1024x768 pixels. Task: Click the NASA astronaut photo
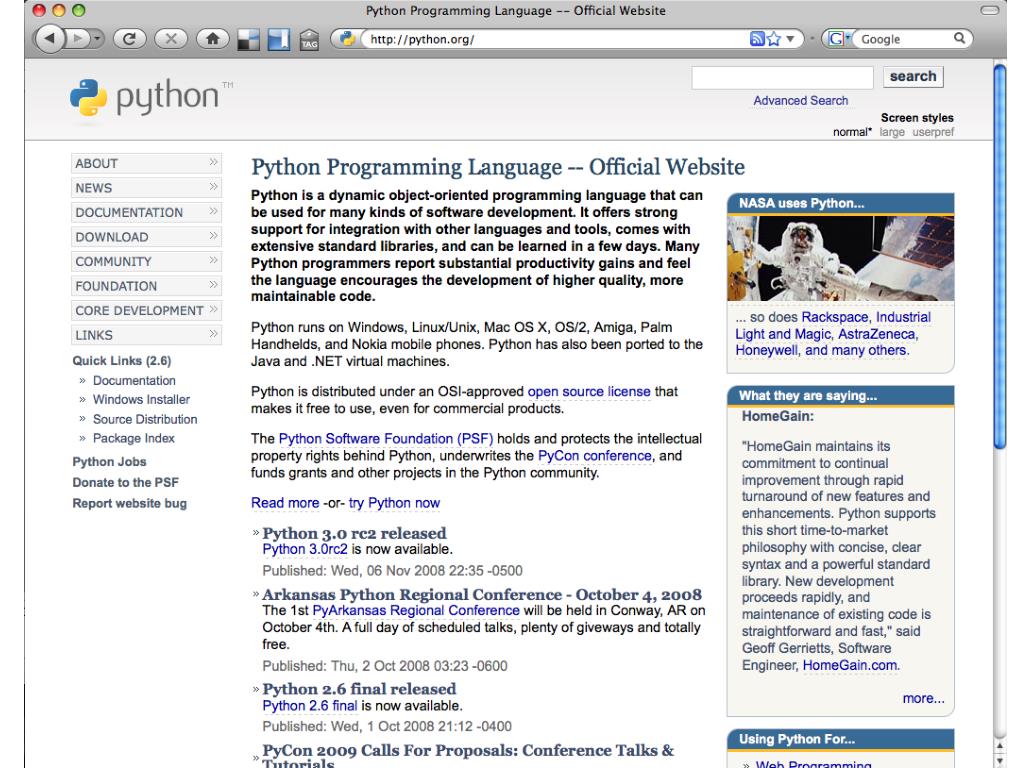coord(840,259)
